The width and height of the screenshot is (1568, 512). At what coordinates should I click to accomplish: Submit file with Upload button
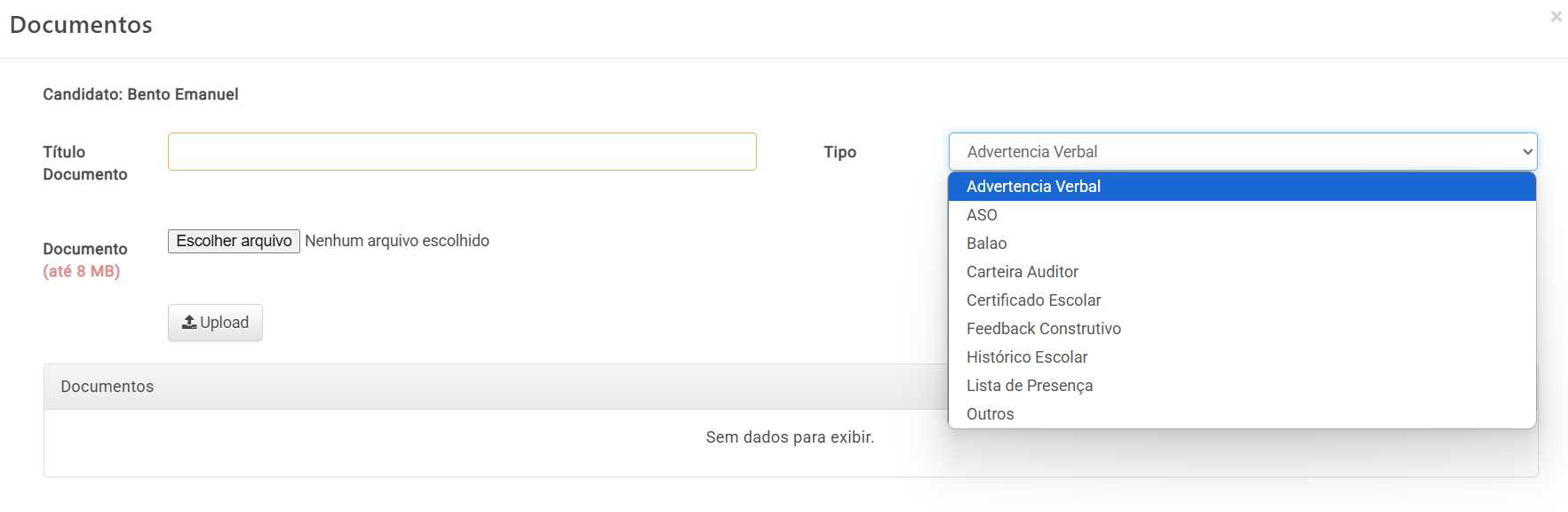[215, 323]
